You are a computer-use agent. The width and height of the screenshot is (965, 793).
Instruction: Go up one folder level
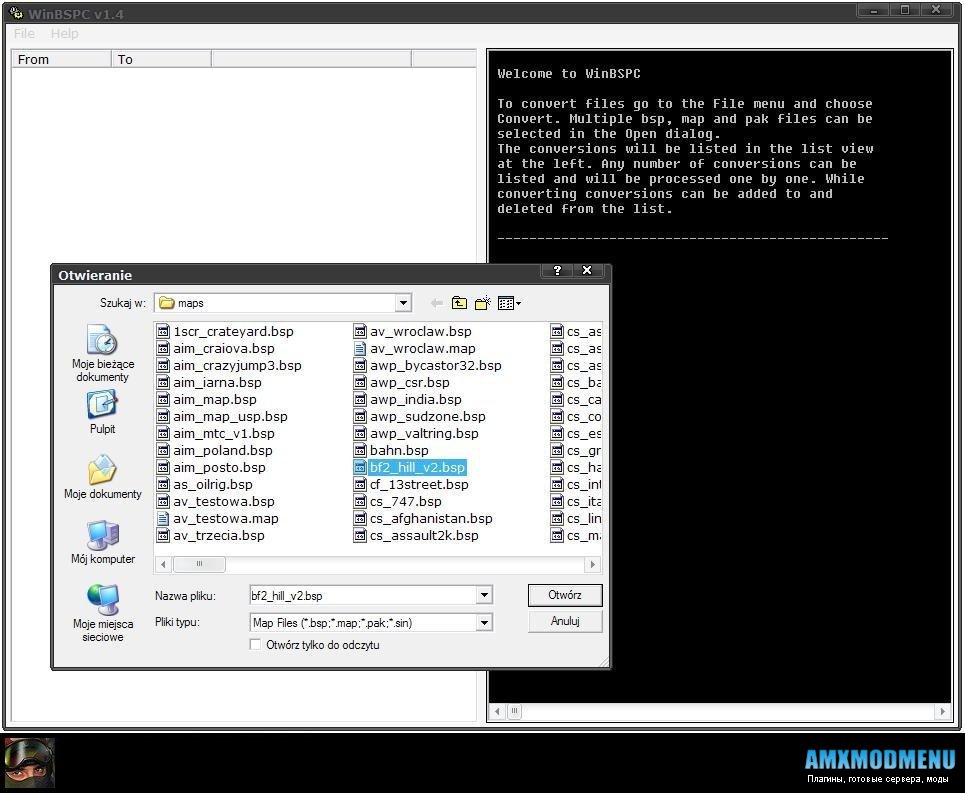pyautogui.click(x=459, y=303)
